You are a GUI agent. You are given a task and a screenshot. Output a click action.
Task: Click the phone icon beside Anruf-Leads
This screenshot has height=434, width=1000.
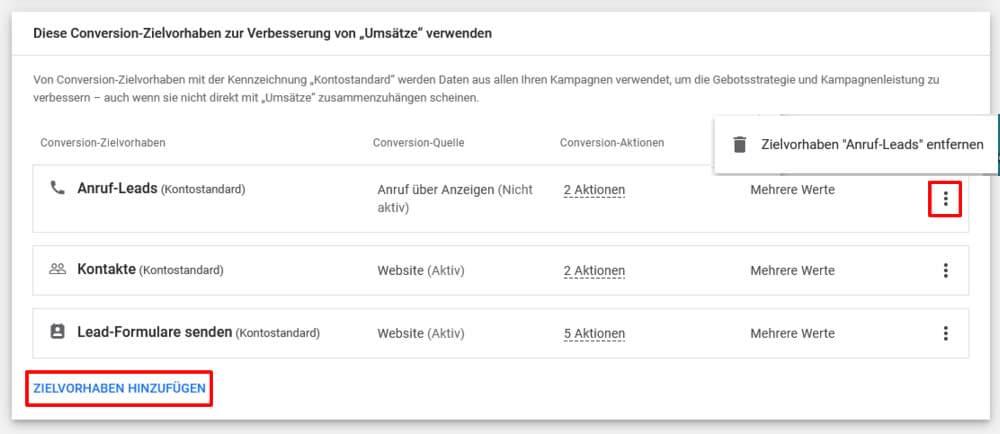(57, 187)
